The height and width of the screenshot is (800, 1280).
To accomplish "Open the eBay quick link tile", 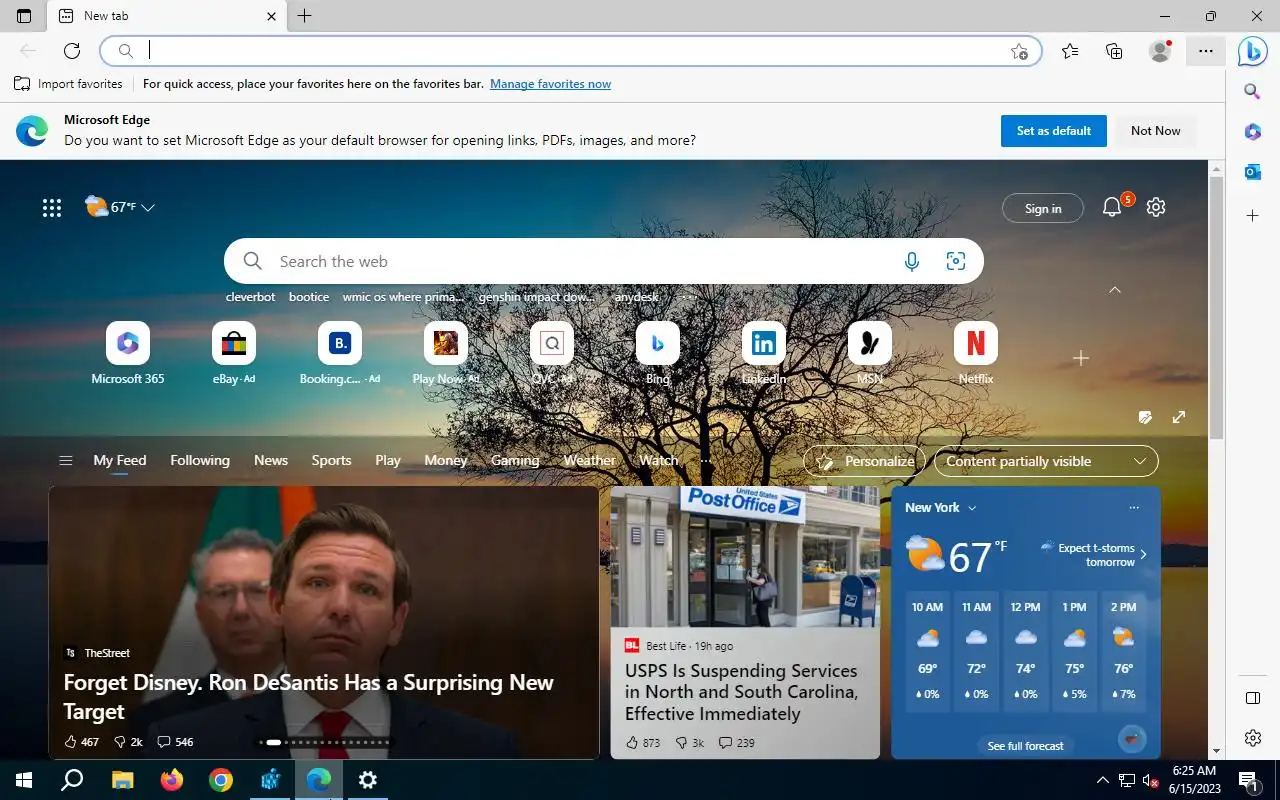I will click(x=233, y=354).
